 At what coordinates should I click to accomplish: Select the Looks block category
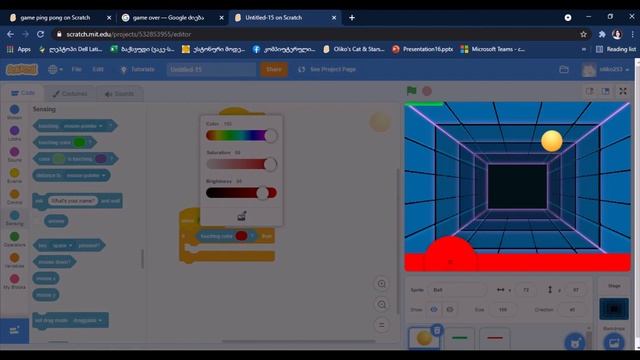(x=14, y=133)
